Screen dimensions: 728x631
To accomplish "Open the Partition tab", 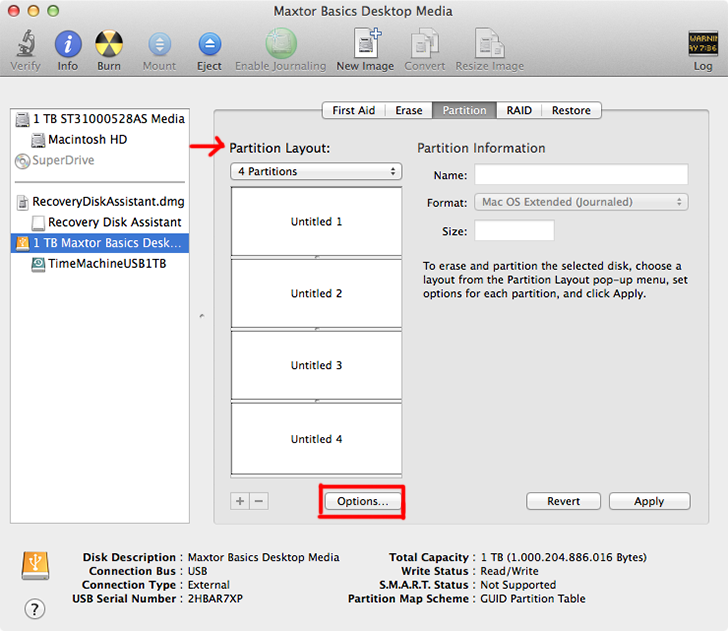I will [464, 111].
